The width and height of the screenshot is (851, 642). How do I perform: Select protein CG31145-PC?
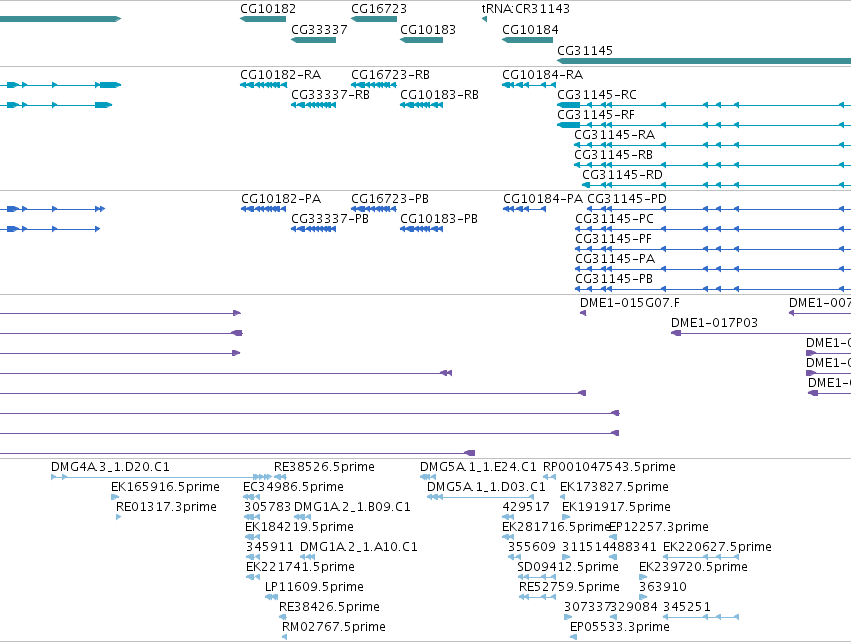point(614,219)
